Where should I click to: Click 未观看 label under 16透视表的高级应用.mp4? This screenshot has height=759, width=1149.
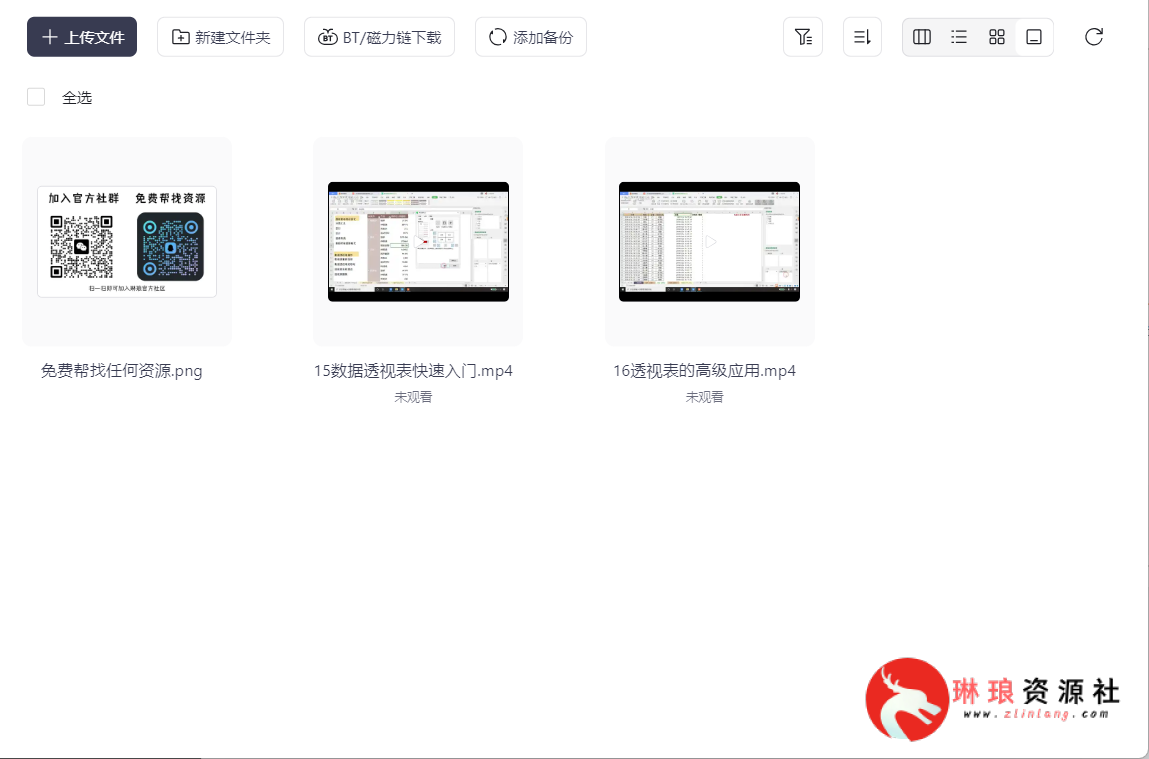coord(705,397)
